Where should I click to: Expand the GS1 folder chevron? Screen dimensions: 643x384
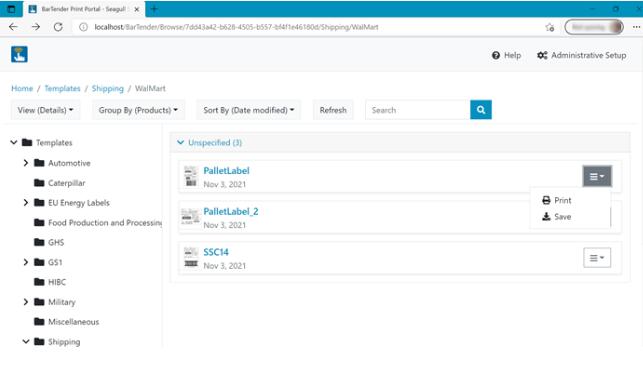point(26,262)
